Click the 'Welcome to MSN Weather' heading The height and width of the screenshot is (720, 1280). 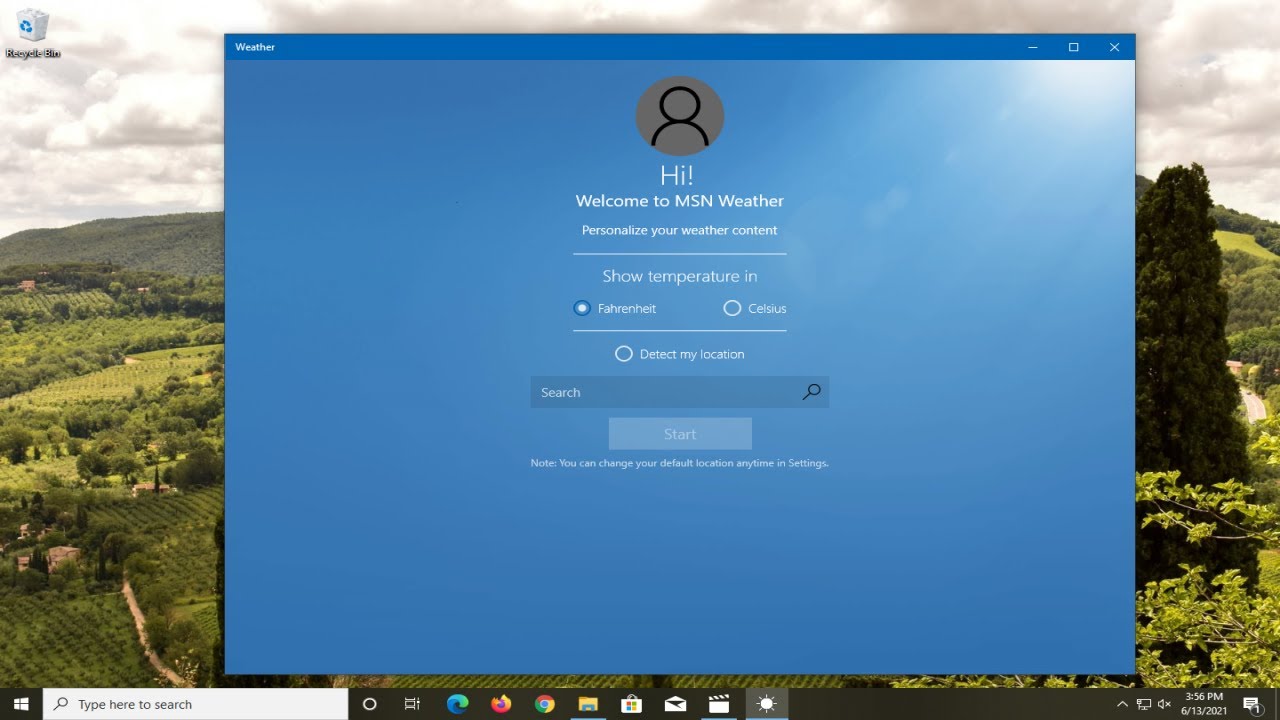680,201
